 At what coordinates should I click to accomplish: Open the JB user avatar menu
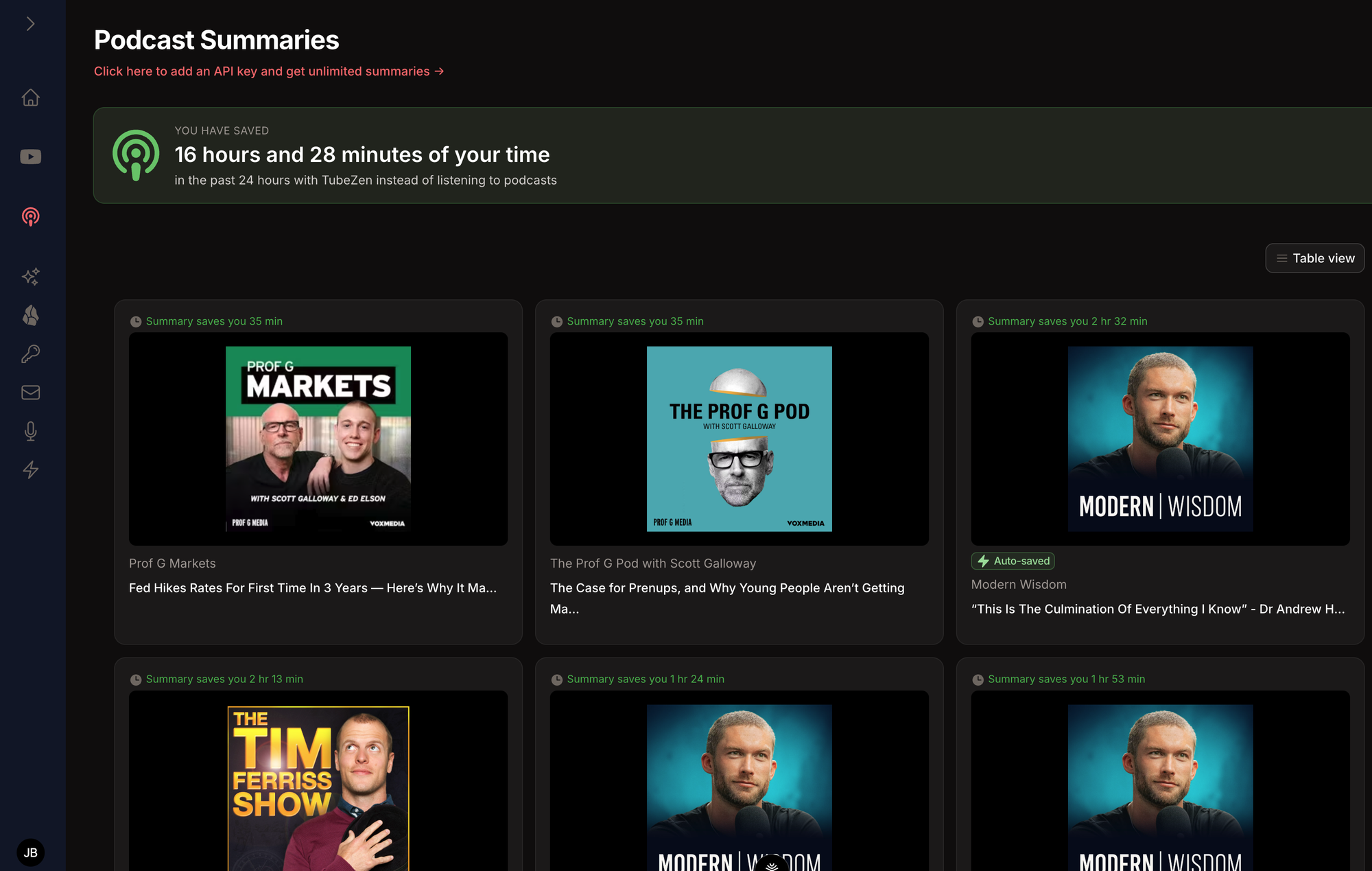pyautogui.click(x=30, y=852)
